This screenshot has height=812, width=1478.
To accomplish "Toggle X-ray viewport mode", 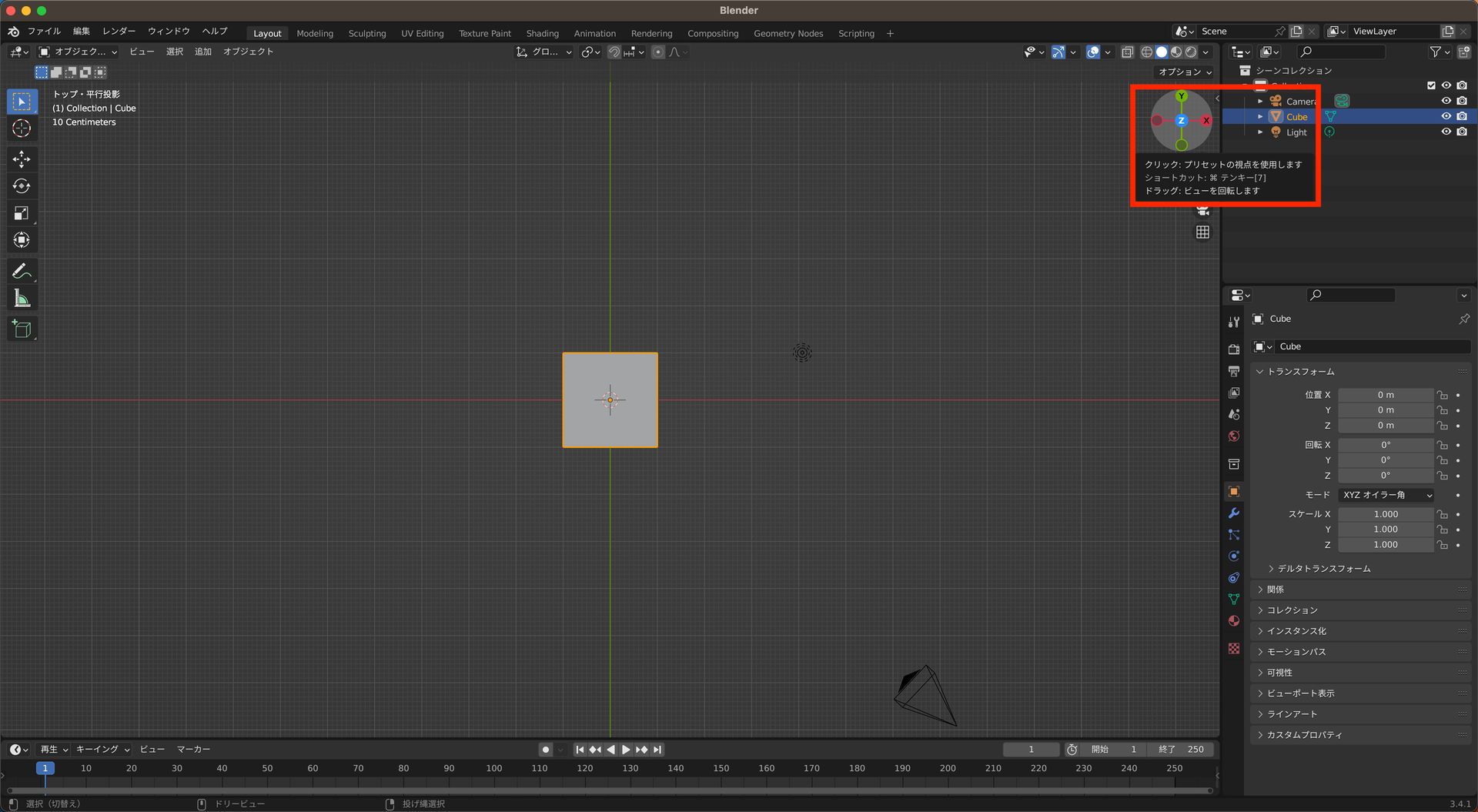I will tap(1128, 52).
